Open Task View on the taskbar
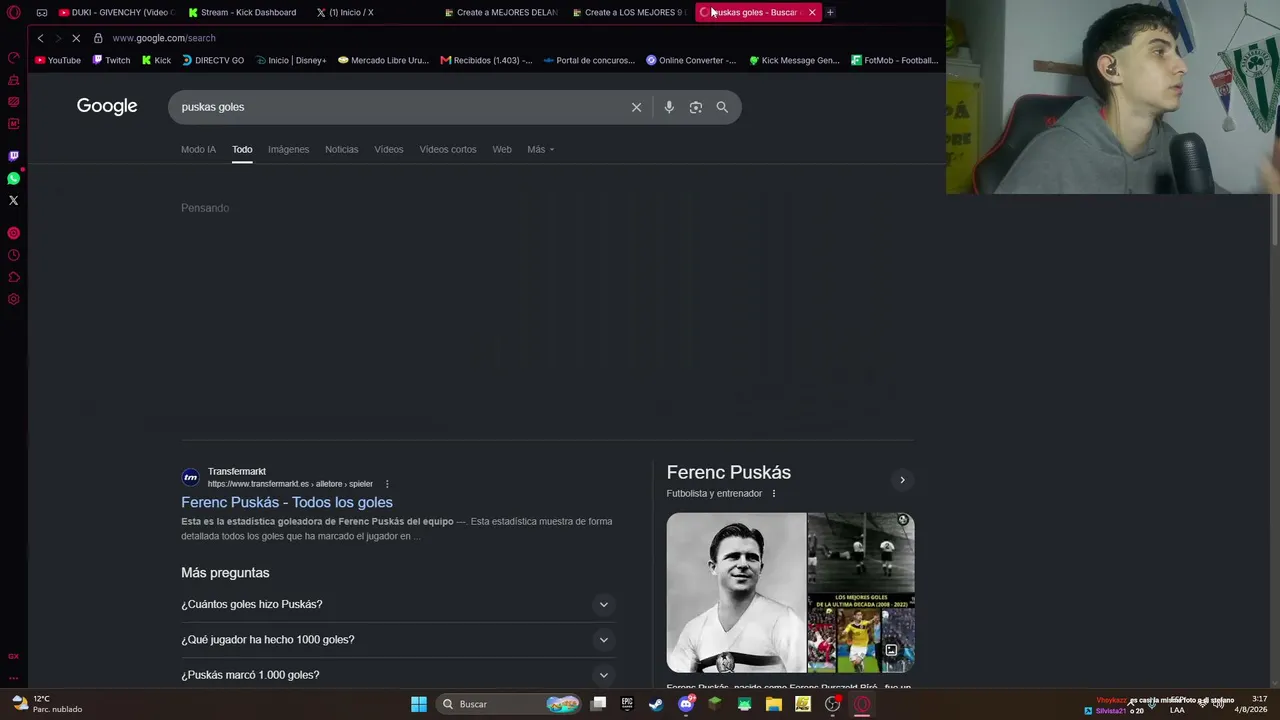The image size is (1280, 720). tap(598, 704)
